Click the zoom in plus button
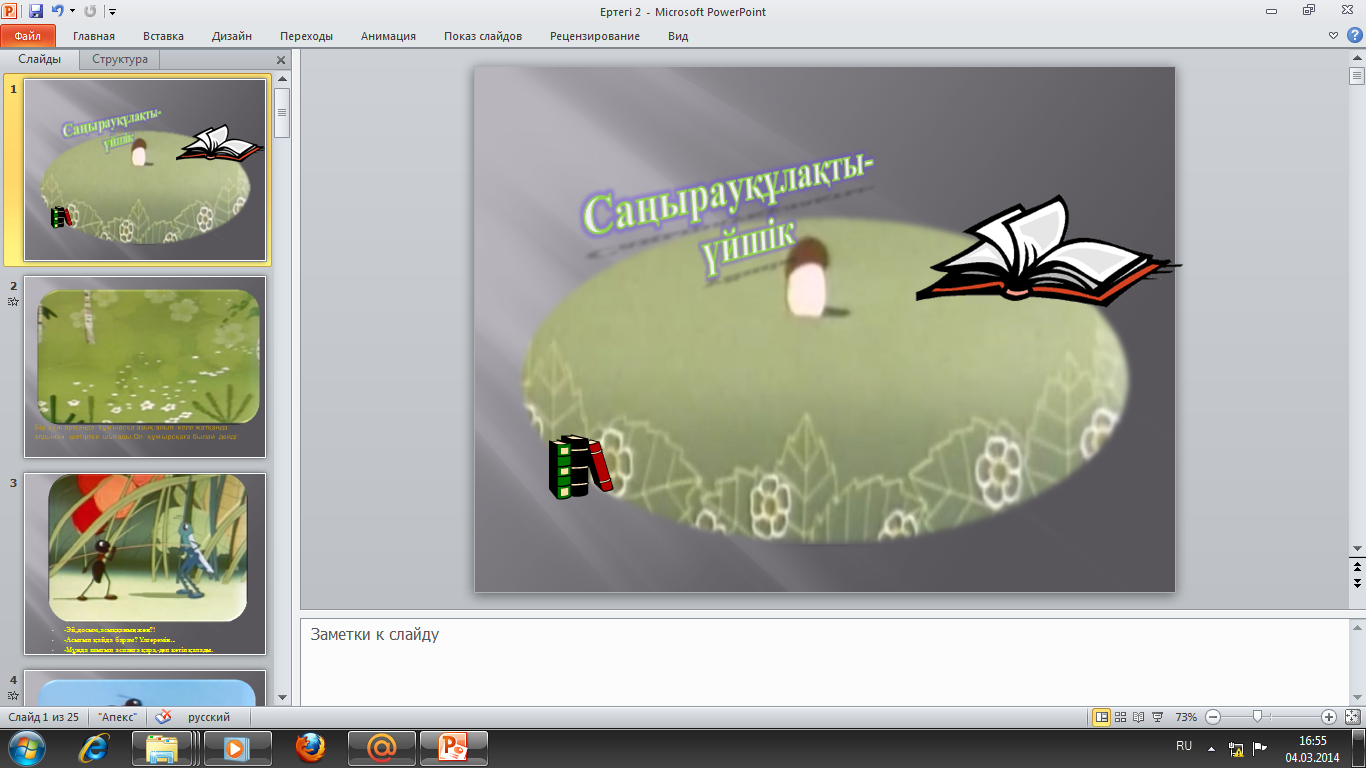Image resolution: width=1366 pixels, height=768 pixels. (x=1328, y=717)
